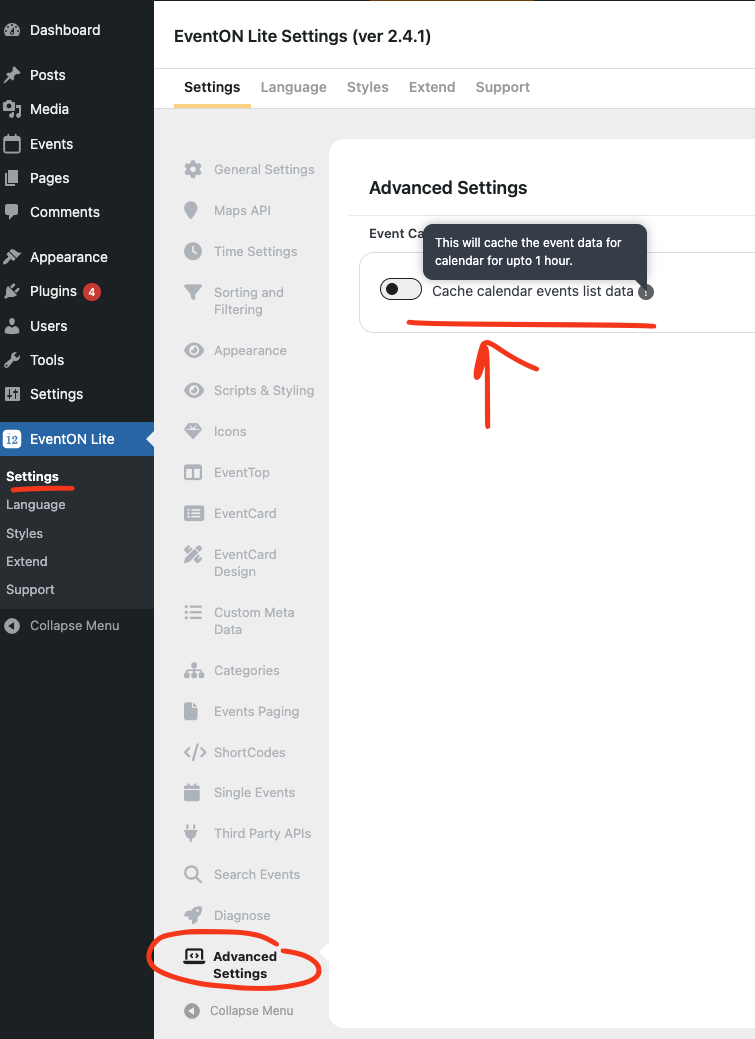
Task: Click the General Settings gear icon
Action: coord(193,169)
